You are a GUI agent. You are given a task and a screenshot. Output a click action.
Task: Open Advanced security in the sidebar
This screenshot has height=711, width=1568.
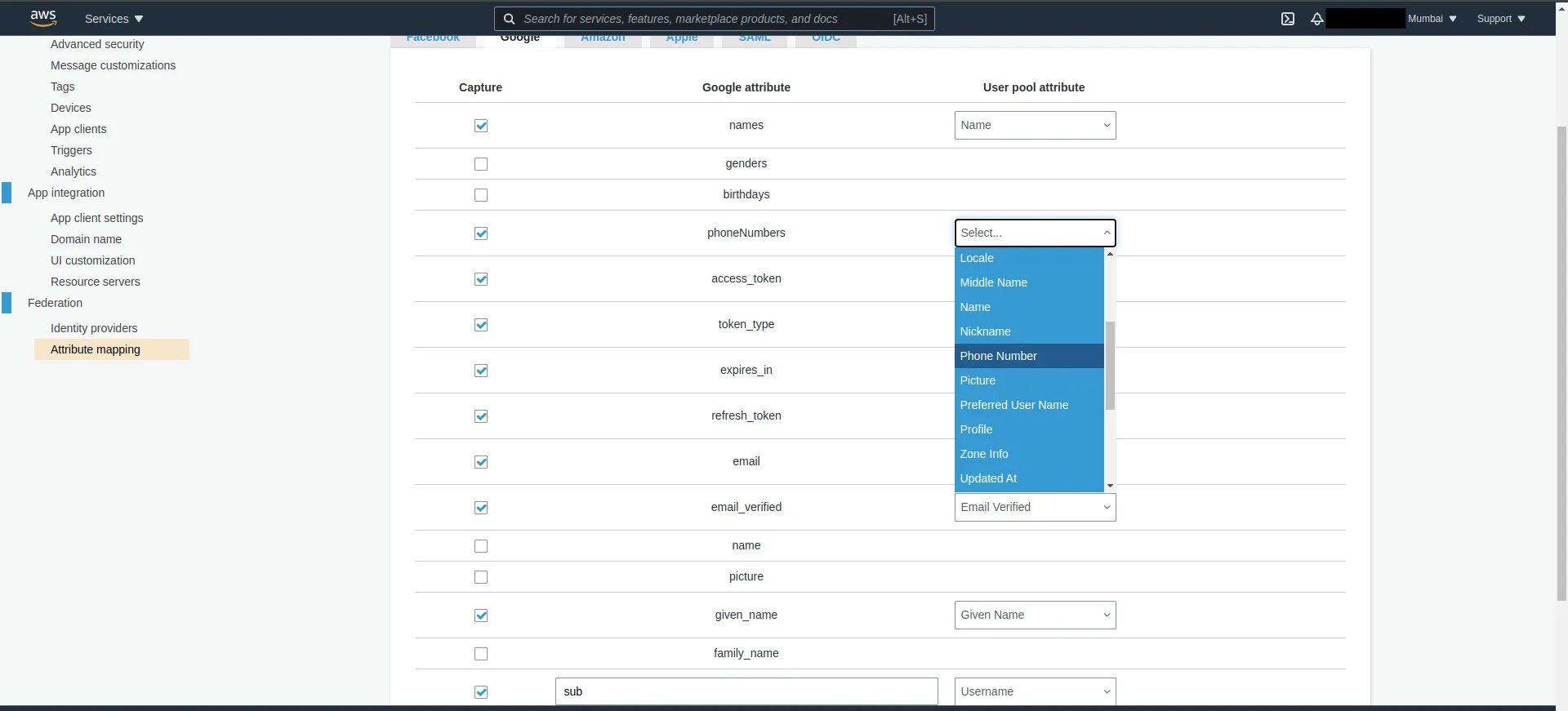(x=97, y=44)
